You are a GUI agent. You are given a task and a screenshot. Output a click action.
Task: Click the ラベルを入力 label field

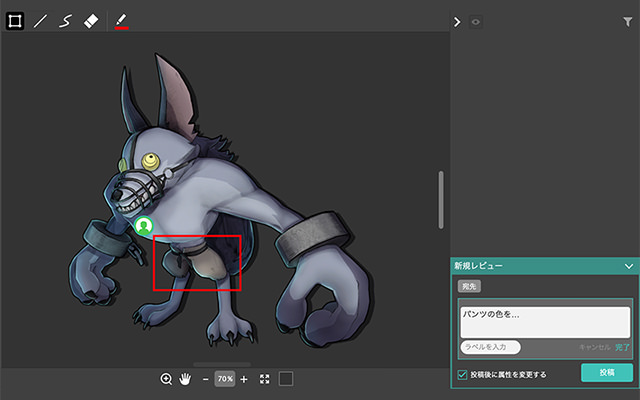point(491,347)
